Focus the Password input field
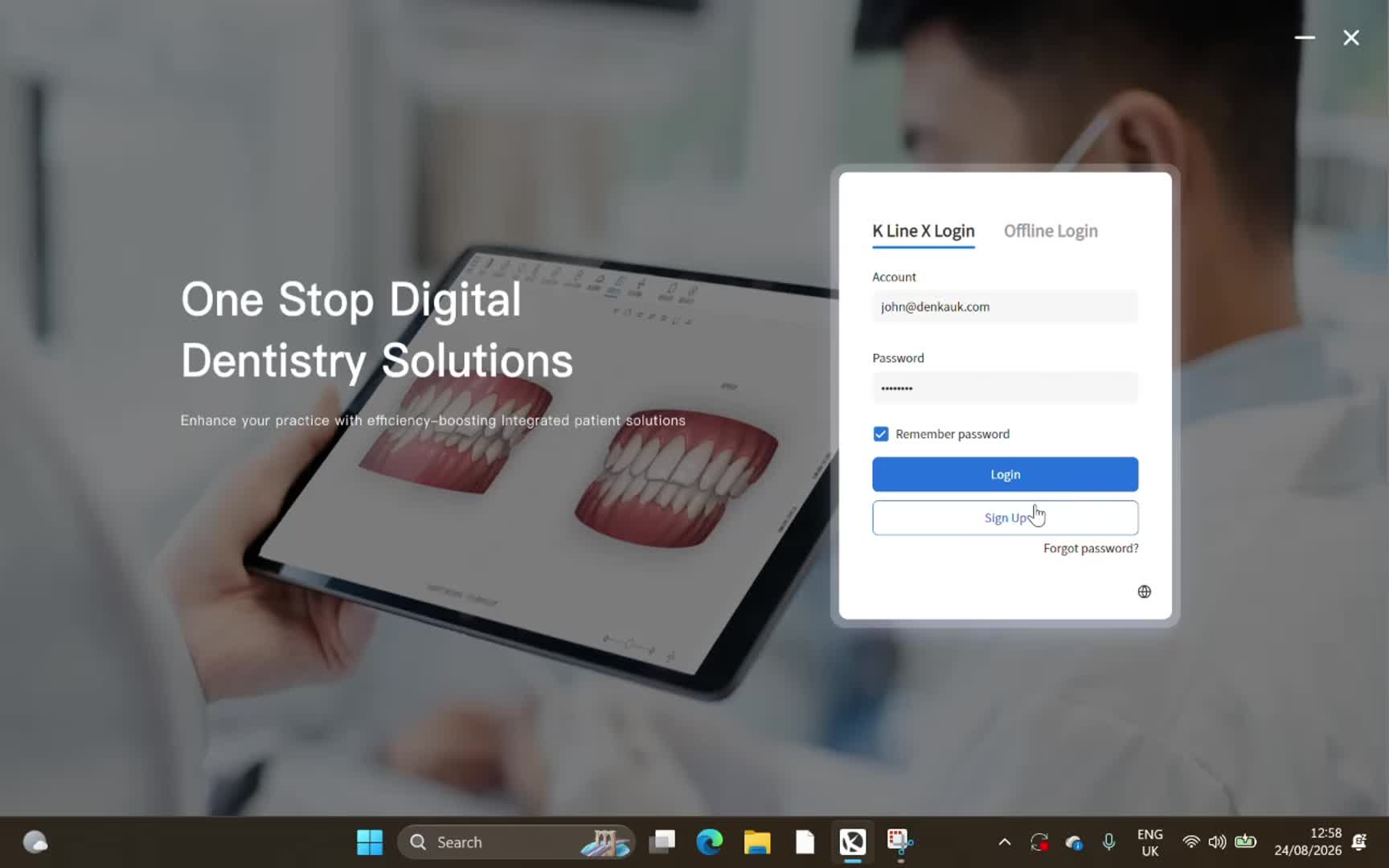 pyautogui.click(x=1006, y=387)
